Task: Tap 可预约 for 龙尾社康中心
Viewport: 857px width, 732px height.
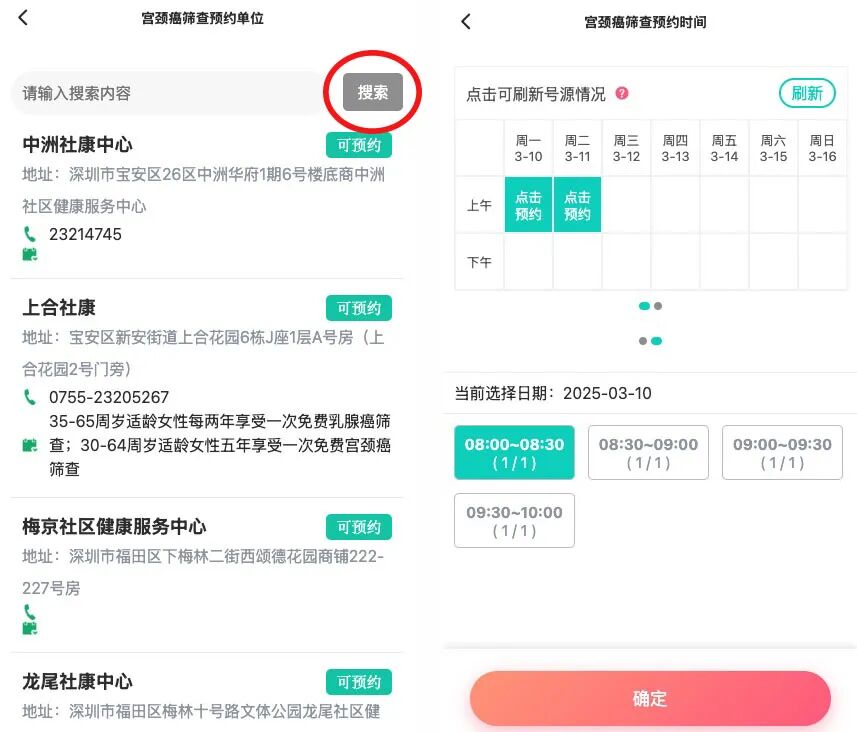Action: pyautogui.click(x=359, y=682)
